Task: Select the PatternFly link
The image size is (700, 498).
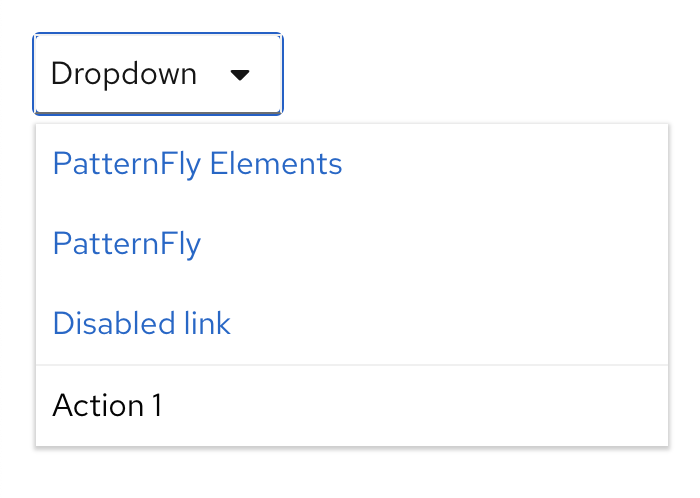Action: [x=127, y=244]
